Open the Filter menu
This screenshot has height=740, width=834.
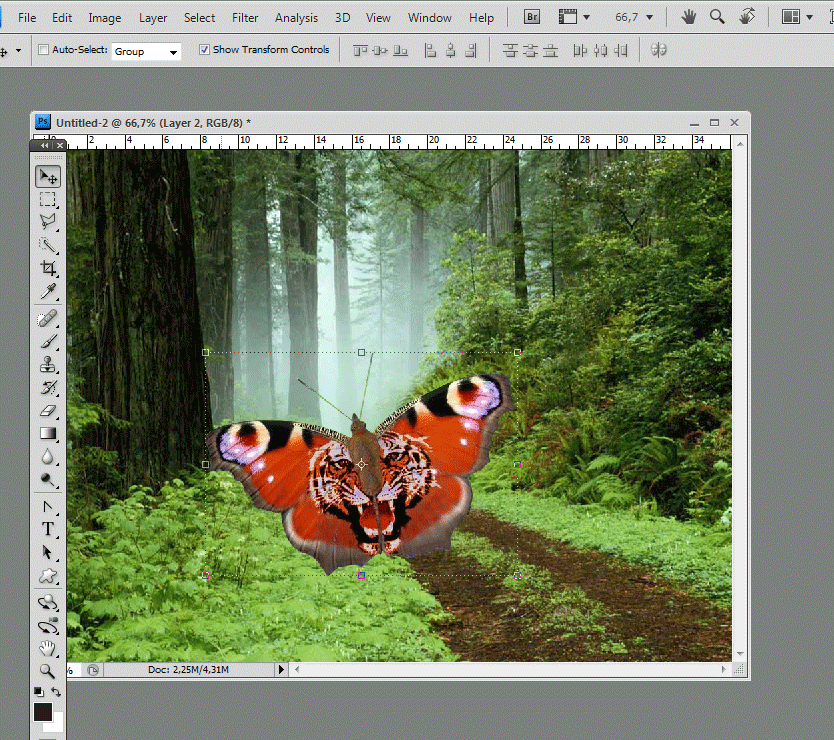[245, 18]
